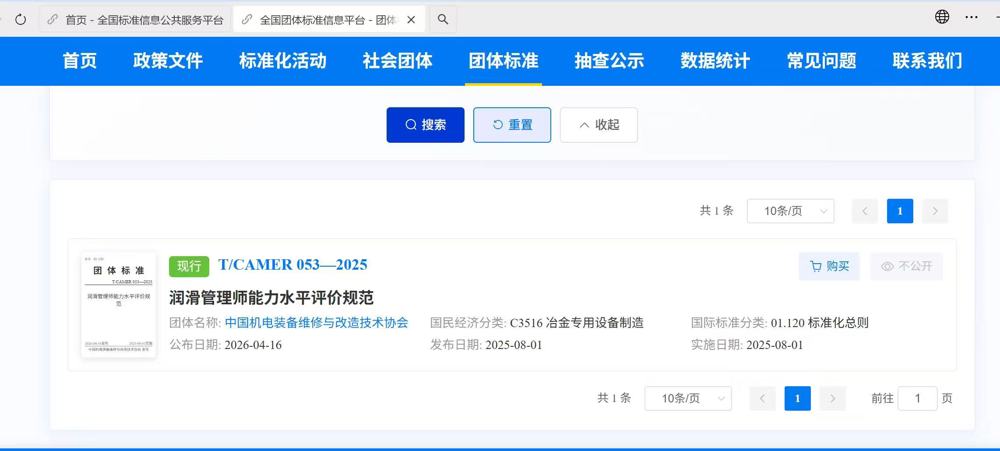Open the browser tab search magnifier icon
1000x451 pixels.
tap(443, 19)
